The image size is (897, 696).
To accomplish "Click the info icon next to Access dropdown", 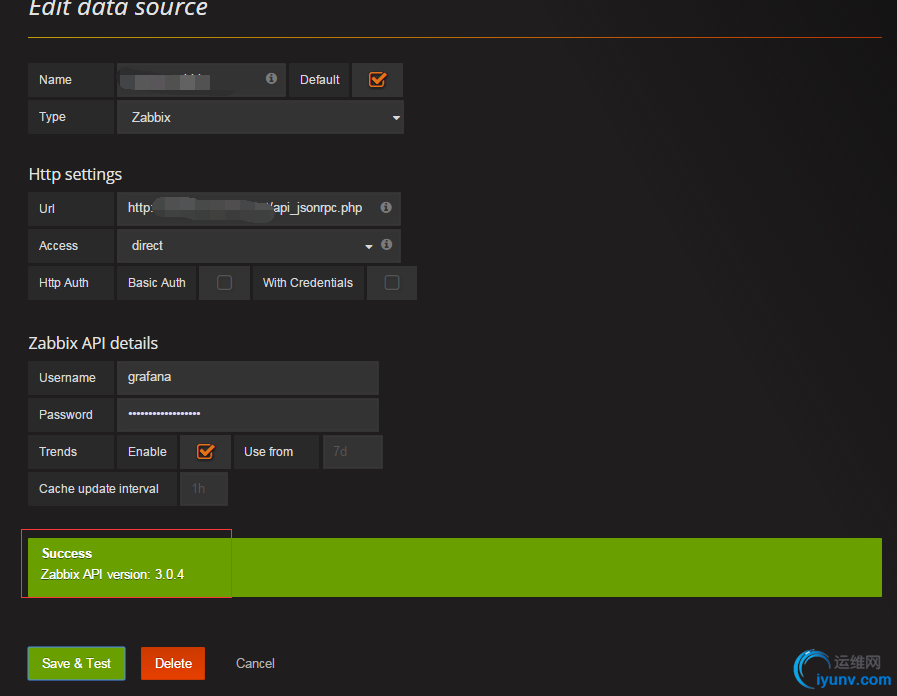I will tap(387, 244).
